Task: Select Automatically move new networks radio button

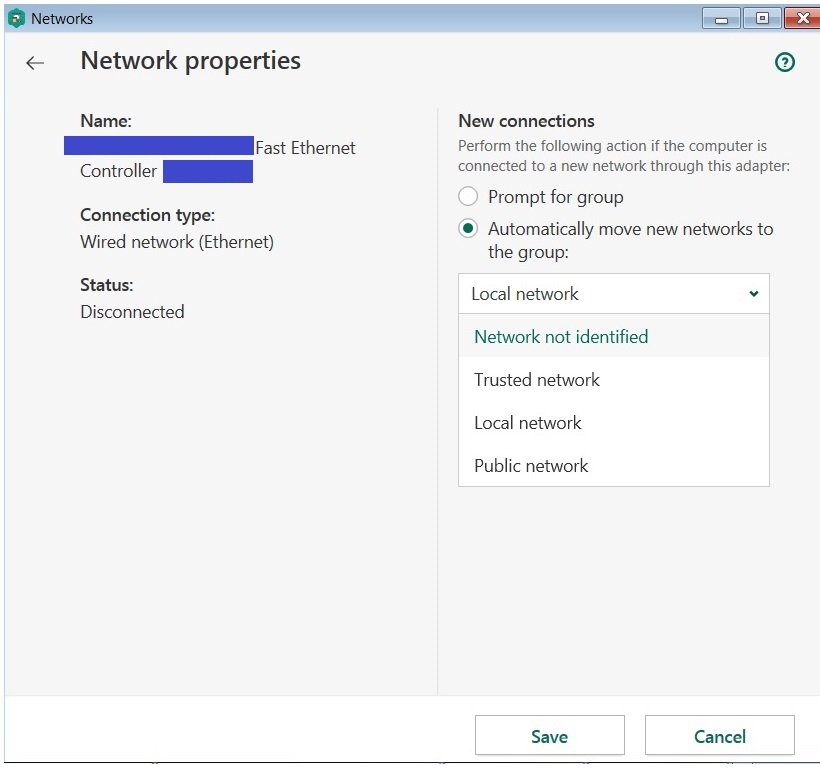Action: pyautogui.click(x=468, y=229)
